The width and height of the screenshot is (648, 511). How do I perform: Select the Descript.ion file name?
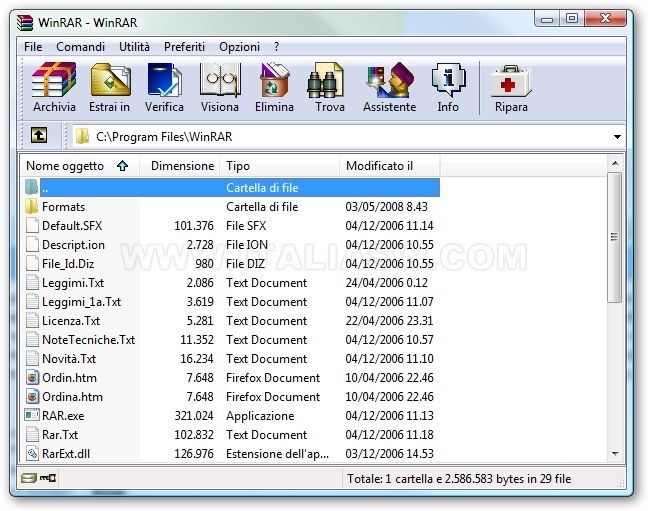73,244
